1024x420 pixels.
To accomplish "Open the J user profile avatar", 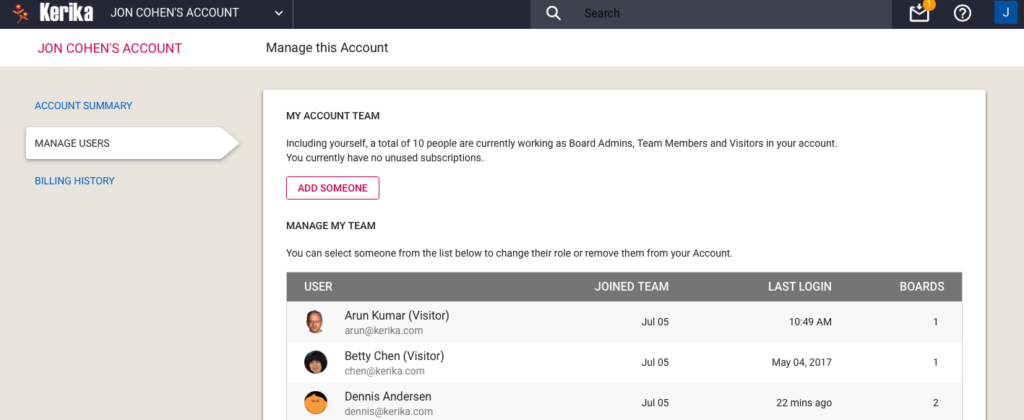I will 1006,13.
